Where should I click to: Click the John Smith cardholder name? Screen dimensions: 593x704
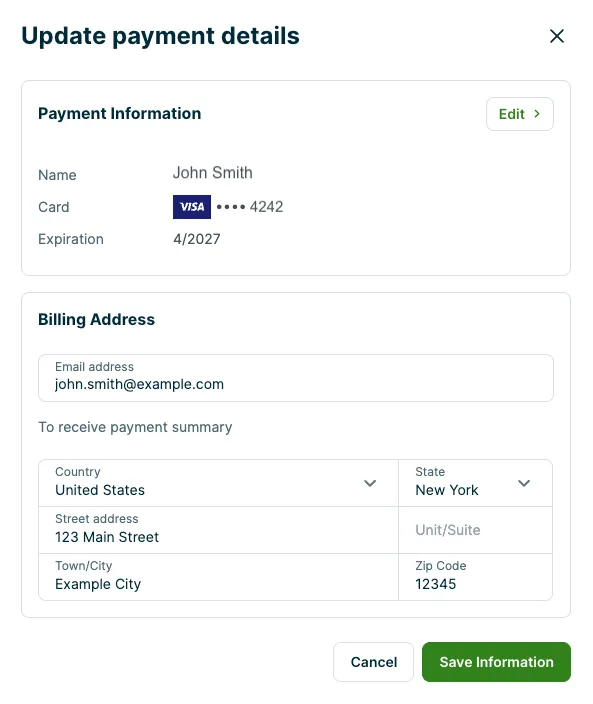pos(213,173)
